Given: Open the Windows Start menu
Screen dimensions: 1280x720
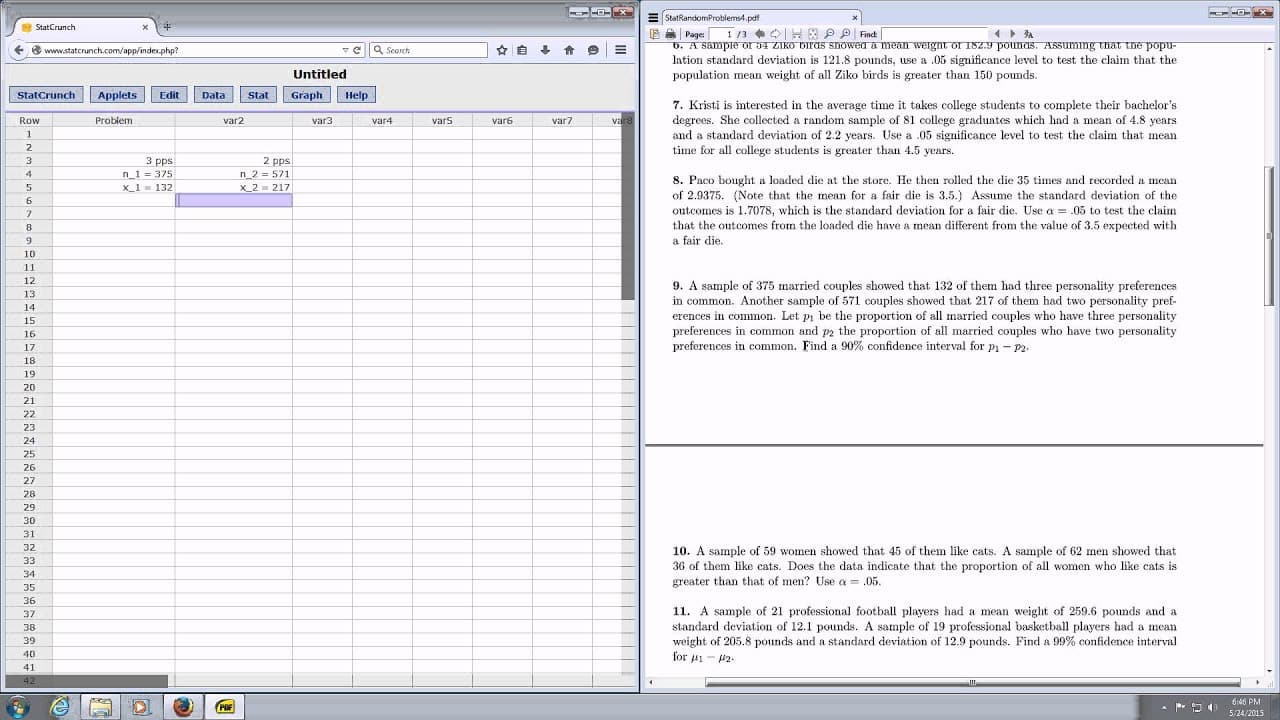Looking at the screenshot, I should pos(20,706).
